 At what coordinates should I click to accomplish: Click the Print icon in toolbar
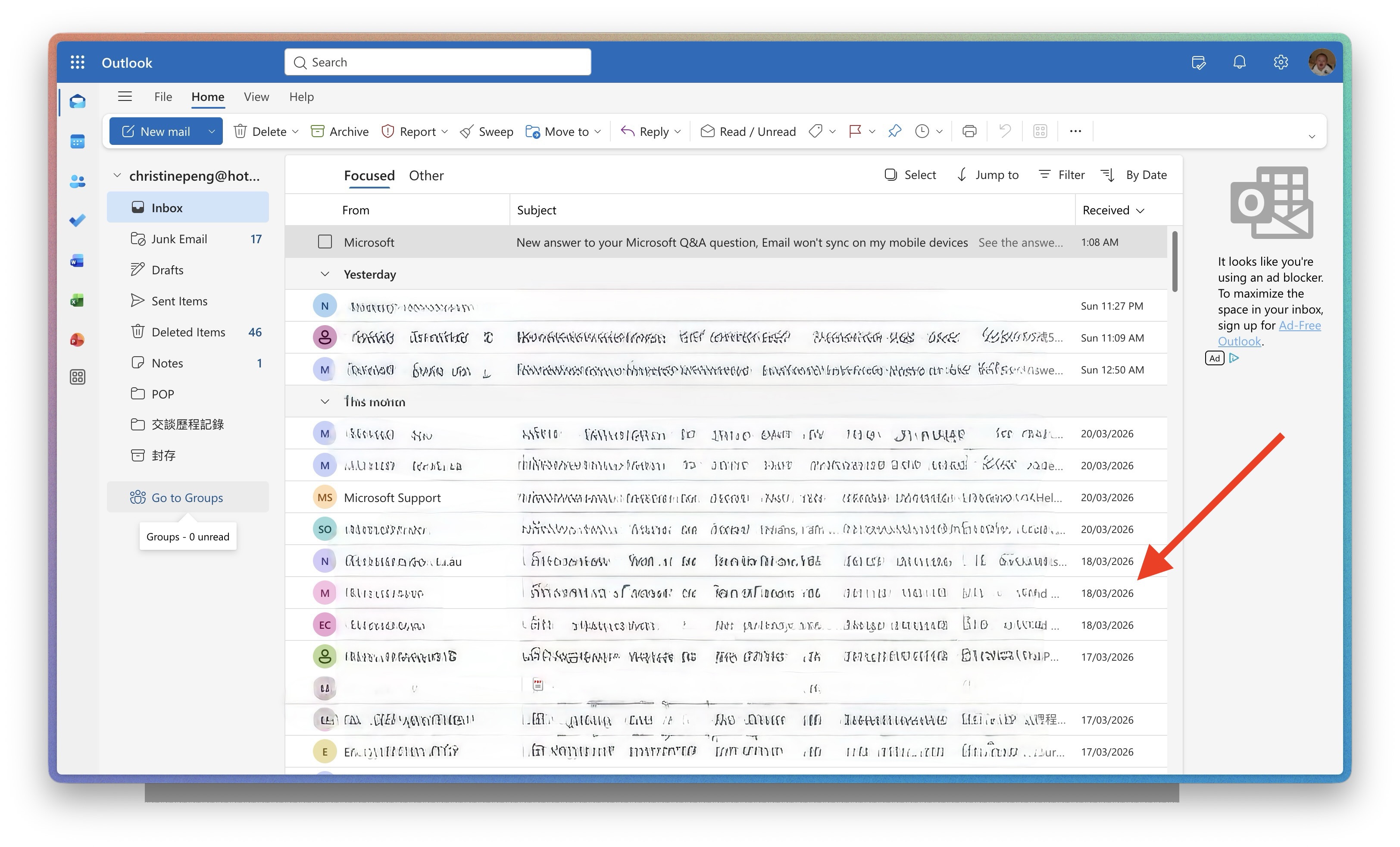click(969, 131)
